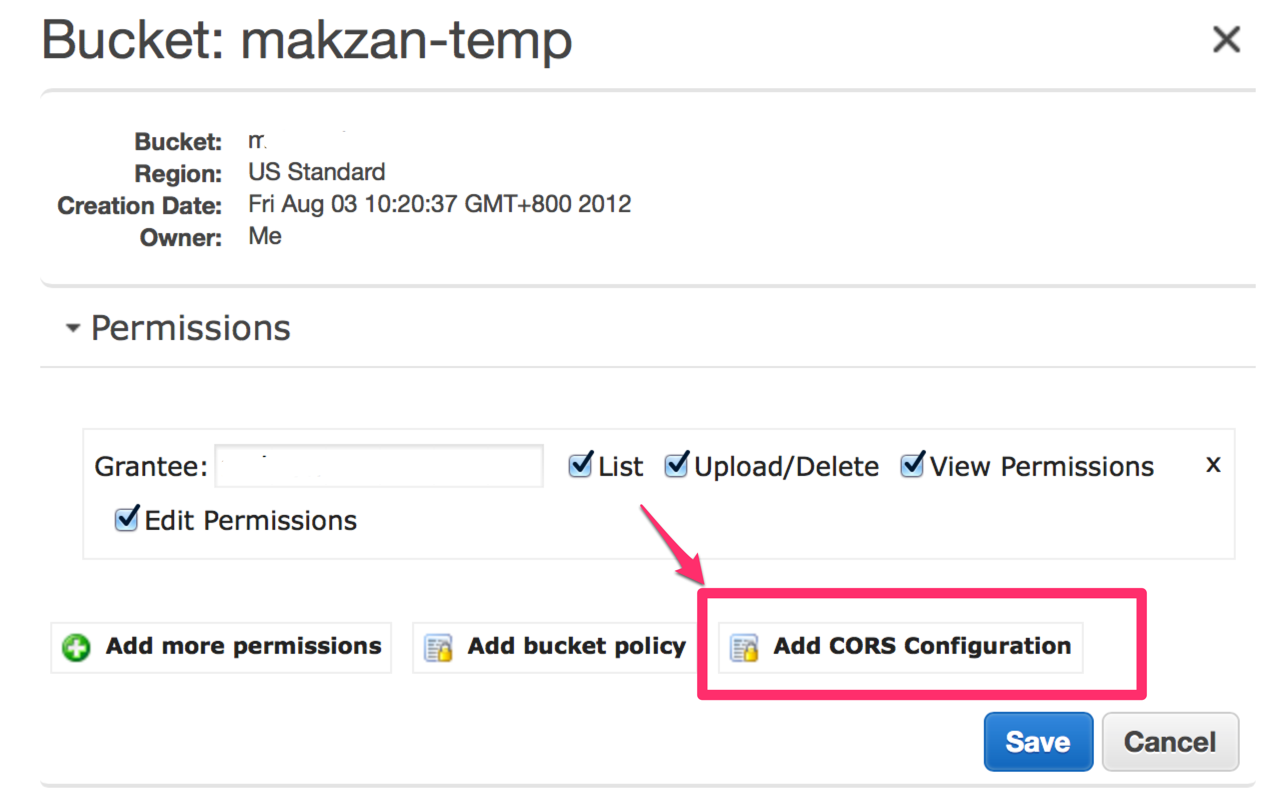Click the Grantee input field

[x=379, y=466]
